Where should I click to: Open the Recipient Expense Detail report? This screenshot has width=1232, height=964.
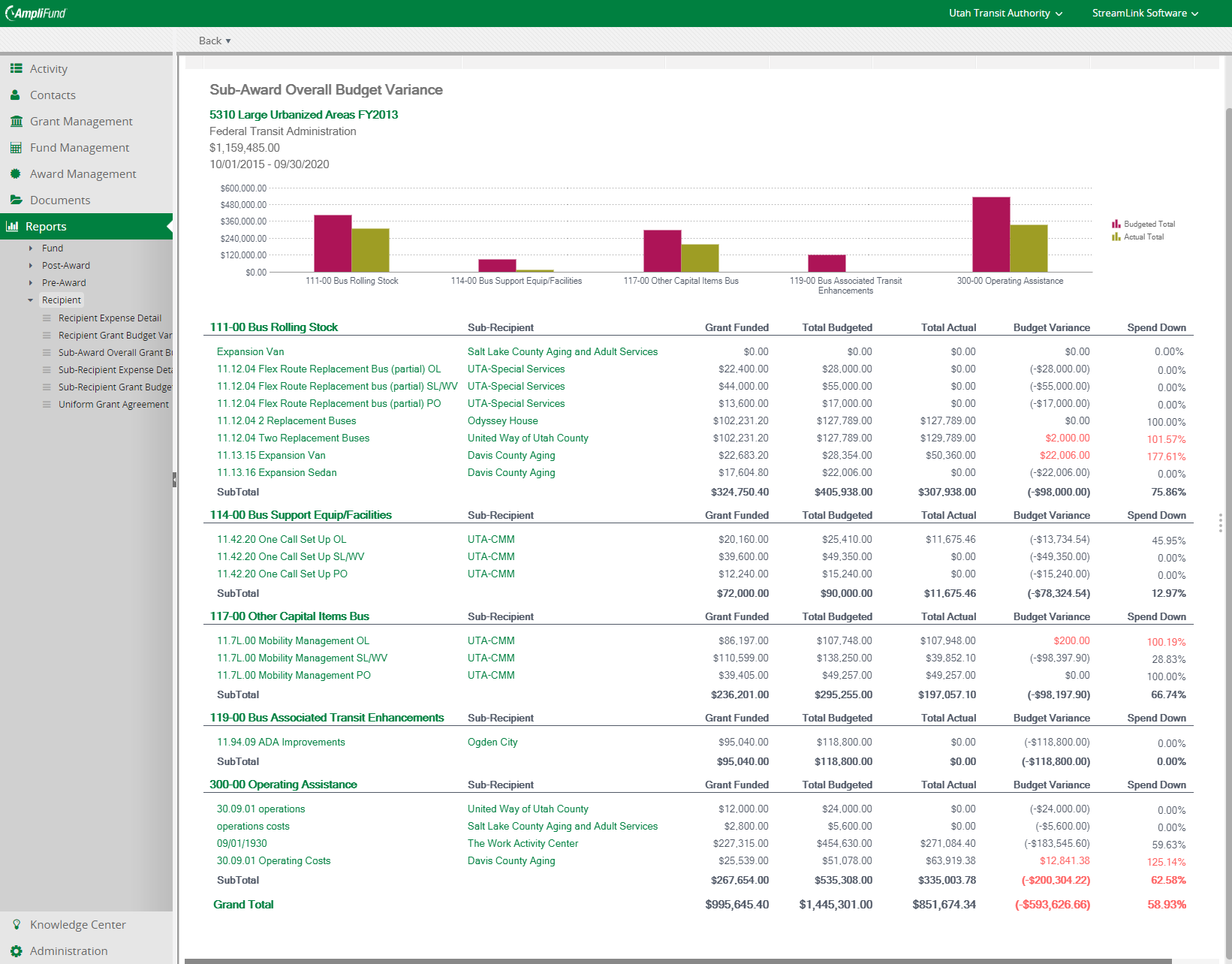click(110, 318)
